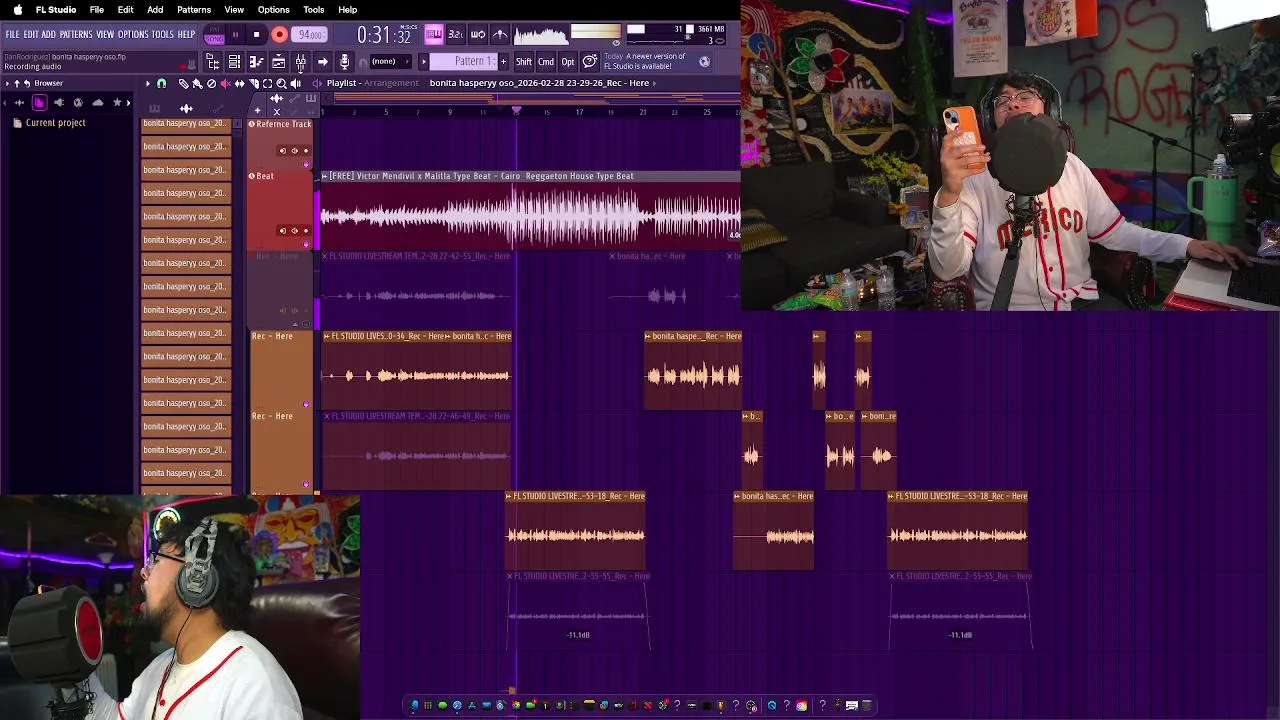Pause with the transport pause button
The width and height of the screenshot is (1280, 720).
click(x=235, y=35)
